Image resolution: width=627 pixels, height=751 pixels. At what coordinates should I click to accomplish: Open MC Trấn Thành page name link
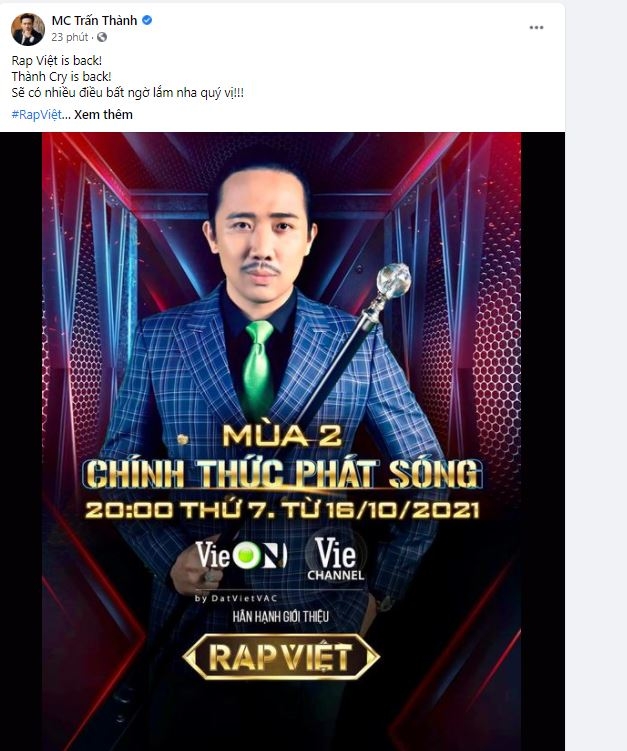[94, 20]
